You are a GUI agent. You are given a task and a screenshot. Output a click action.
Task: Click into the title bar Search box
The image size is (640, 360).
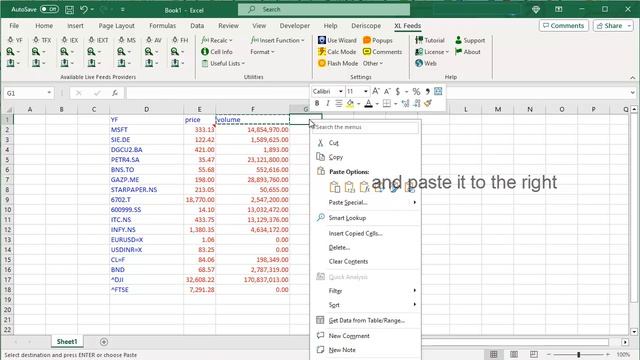coord(324,9)
